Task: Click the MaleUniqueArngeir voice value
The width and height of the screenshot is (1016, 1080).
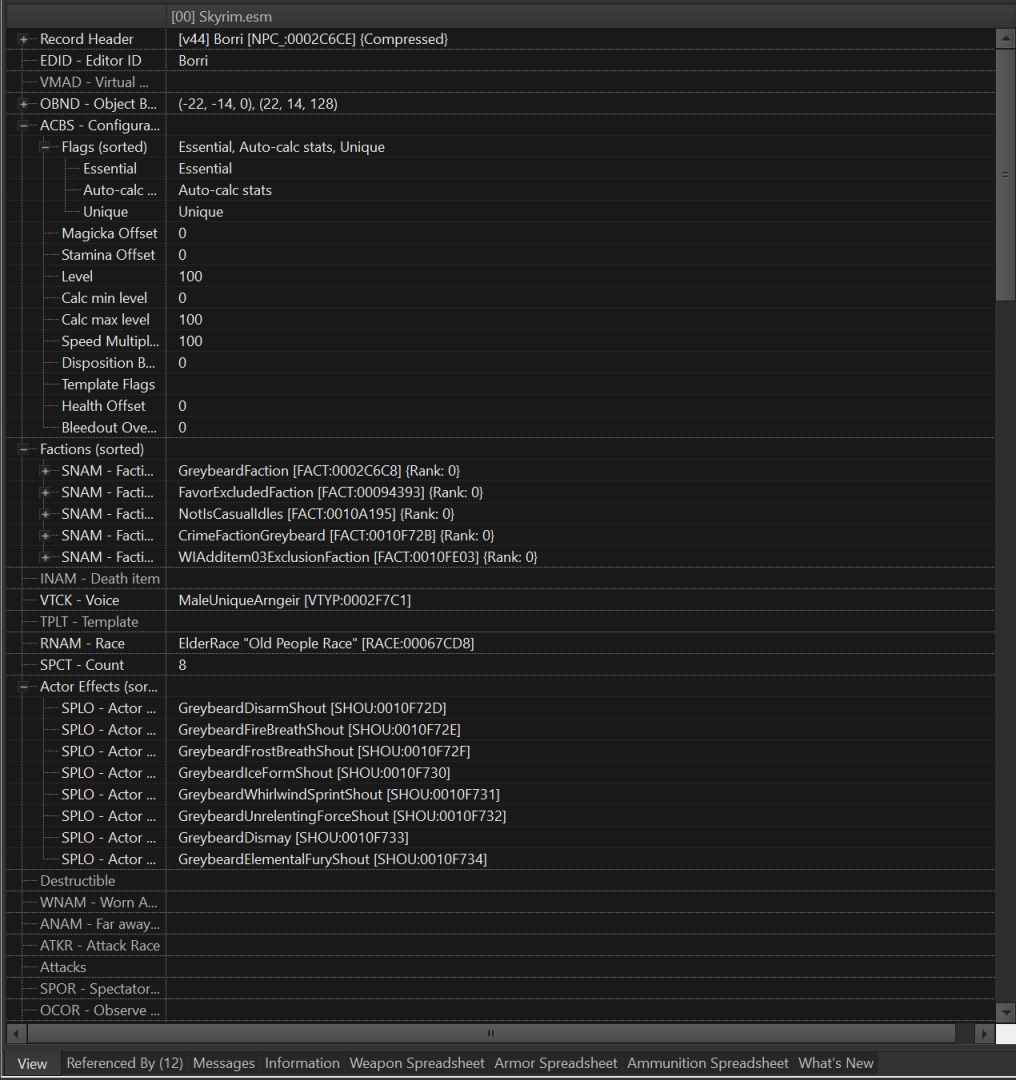Action: pyautogui.click(x=294, y=601)
